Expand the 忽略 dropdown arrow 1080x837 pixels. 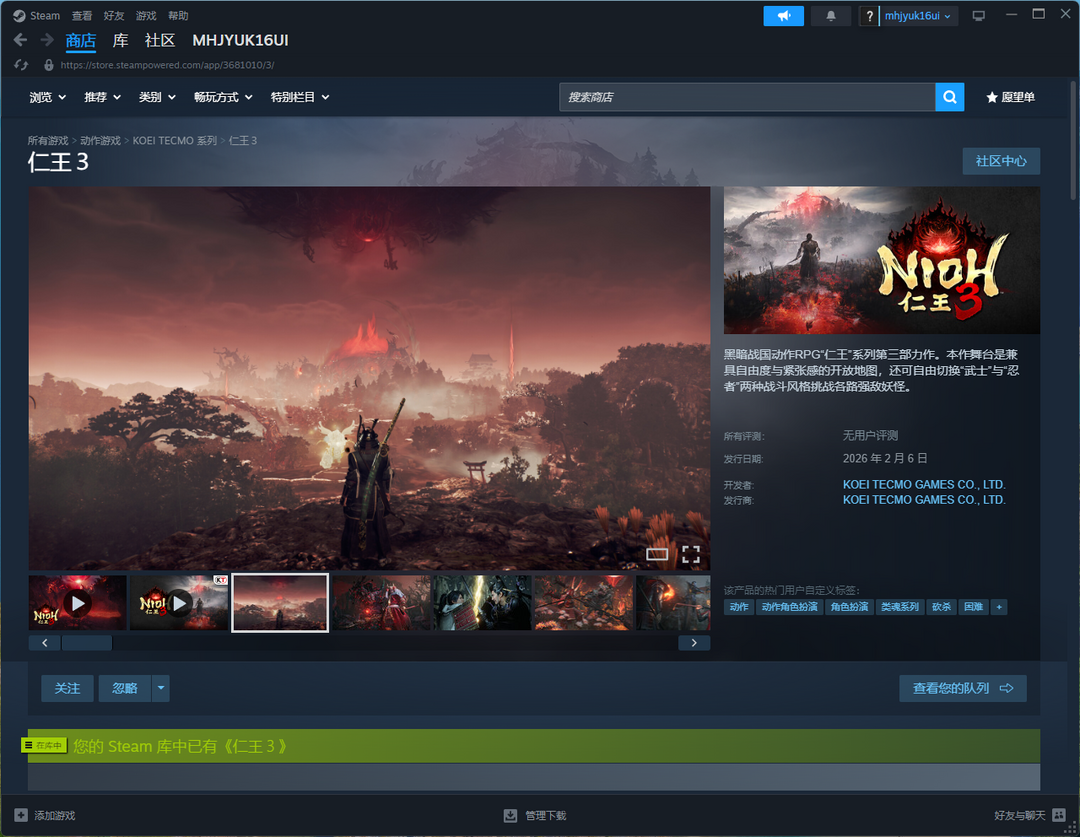[x=161, y=688]
